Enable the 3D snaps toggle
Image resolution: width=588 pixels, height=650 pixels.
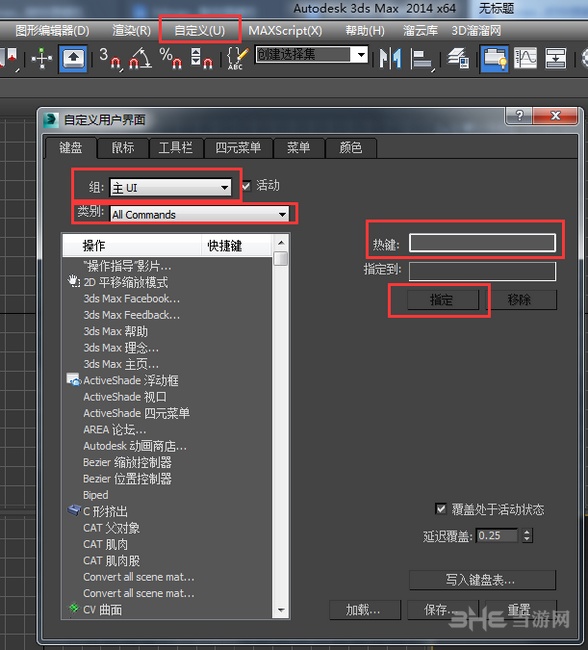pyautogui.click(x=110, y=58)
